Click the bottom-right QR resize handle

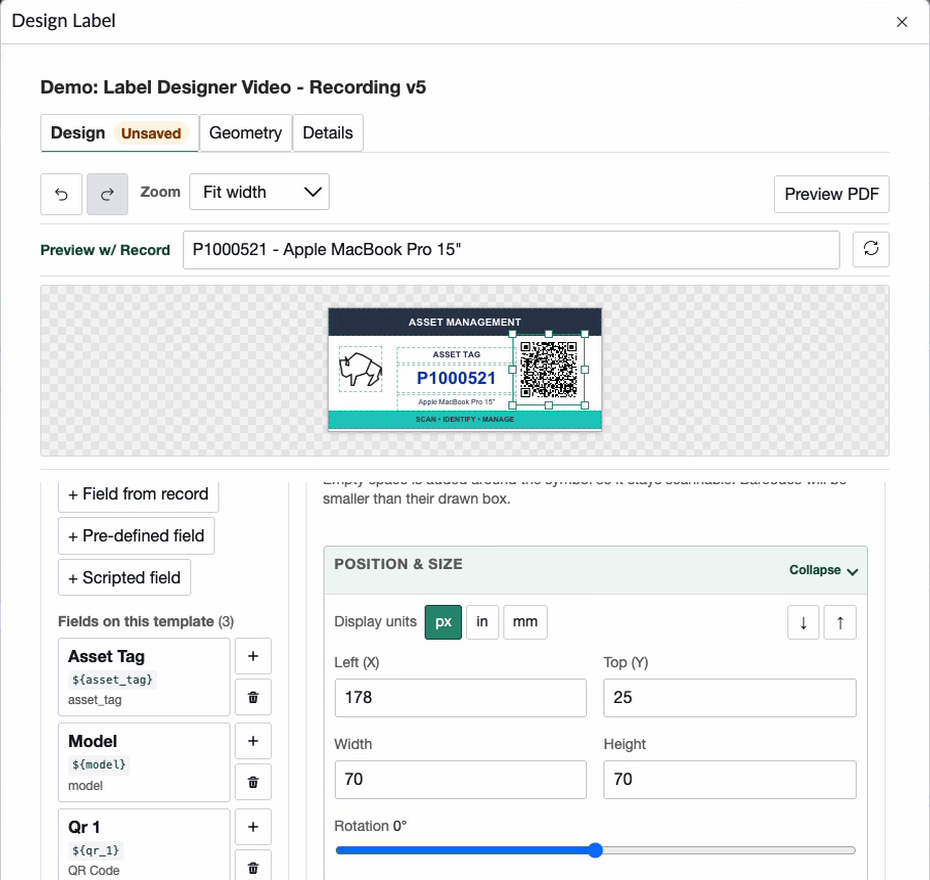585,406
